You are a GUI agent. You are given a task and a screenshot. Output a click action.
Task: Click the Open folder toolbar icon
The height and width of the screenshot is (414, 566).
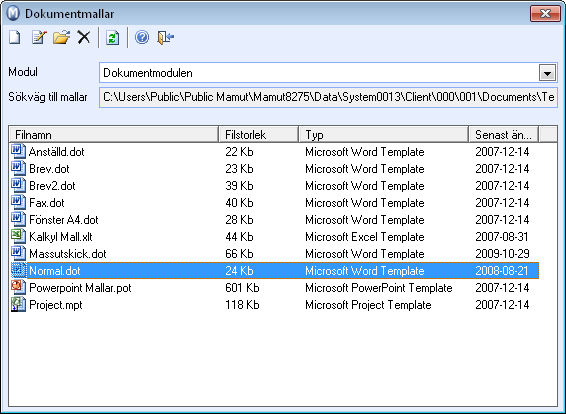[61, 37]
